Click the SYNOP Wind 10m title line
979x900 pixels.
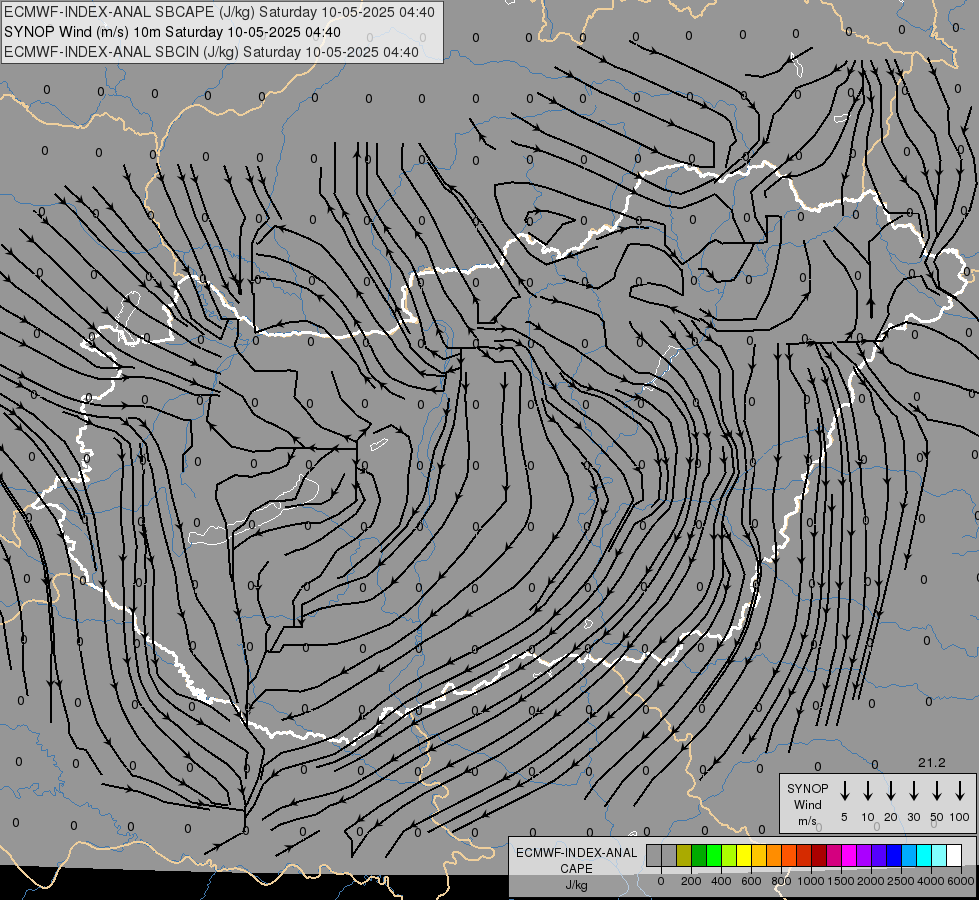[172, 32]
